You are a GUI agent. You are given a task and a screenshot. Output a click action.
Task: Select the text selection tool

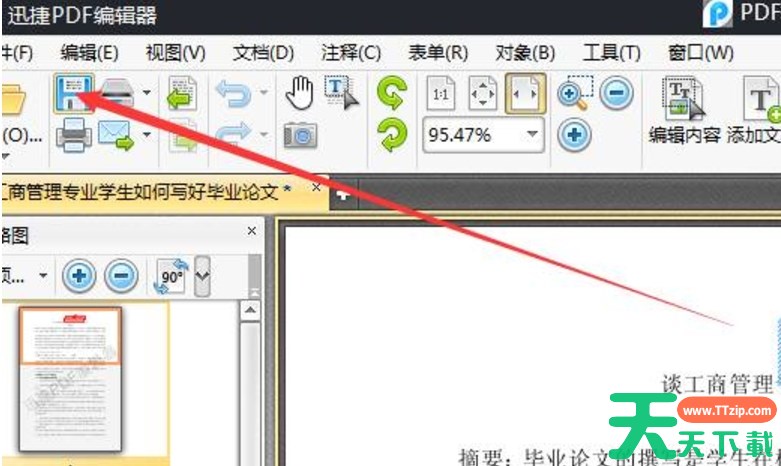pyautogui.click(x=342, y=92)
